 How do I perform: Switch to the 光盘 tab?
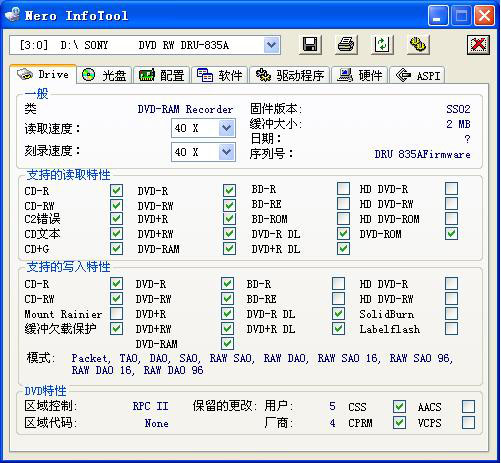click(x=104, y=75)
